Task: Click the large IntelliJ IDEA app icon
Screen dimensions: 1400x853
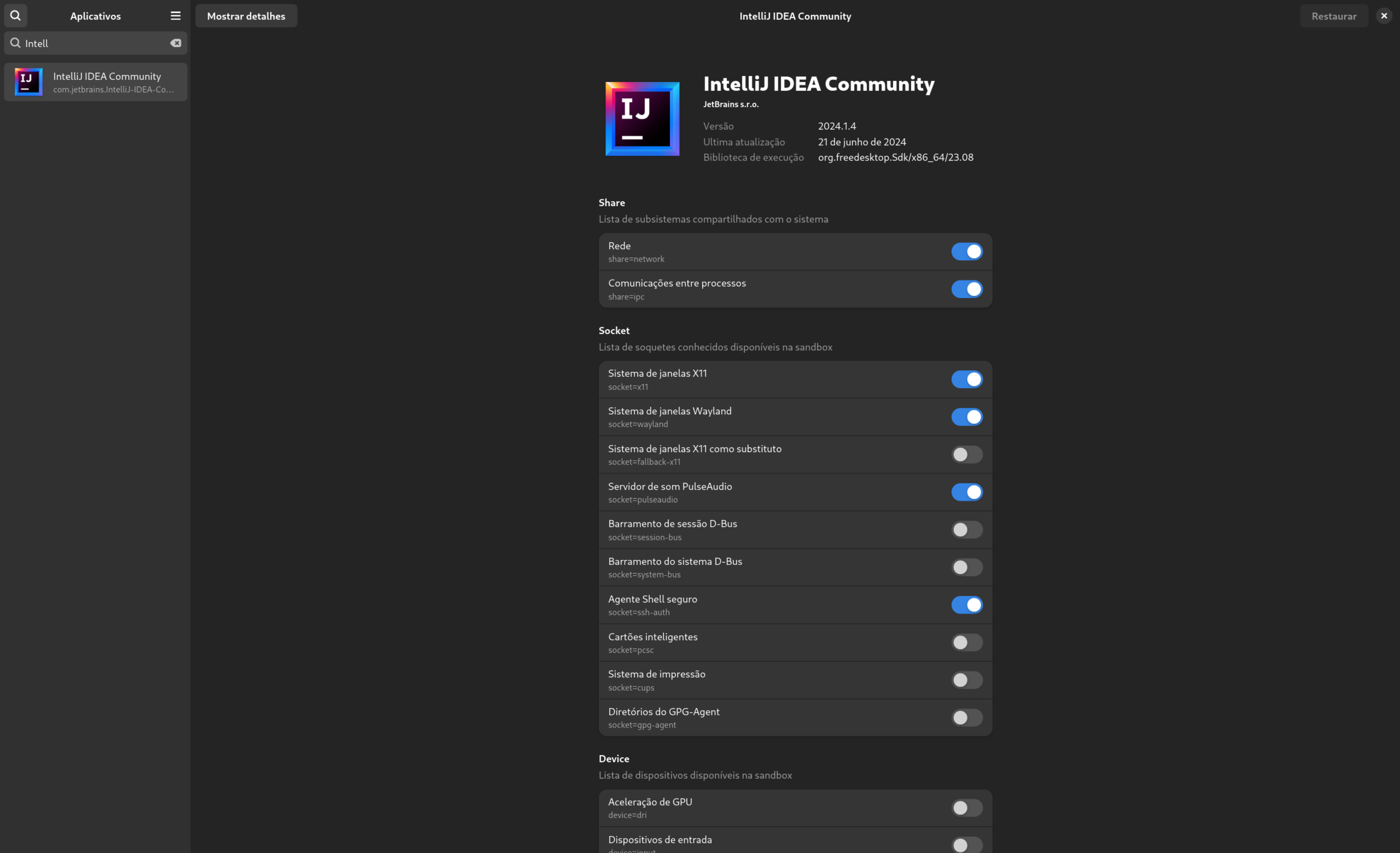Action: [642, 119]
